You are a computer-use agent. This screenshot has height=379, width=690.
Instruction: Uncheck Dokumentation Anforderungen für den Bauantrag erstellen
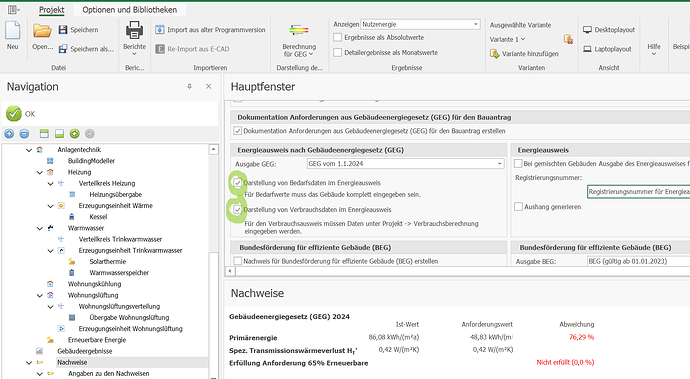click(238, 131)
